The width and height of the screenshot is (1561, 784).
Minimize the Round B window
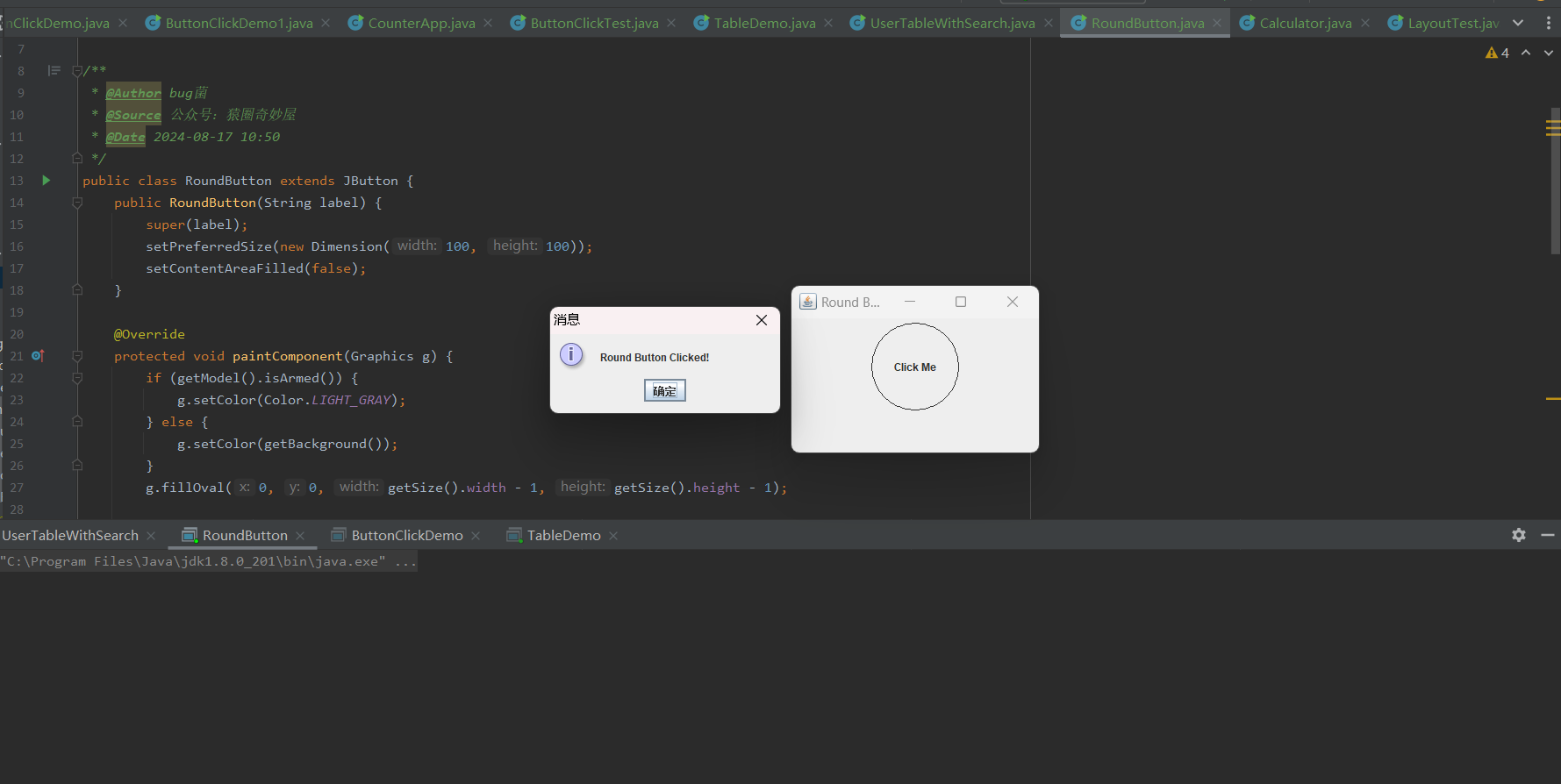click(910, 302)
